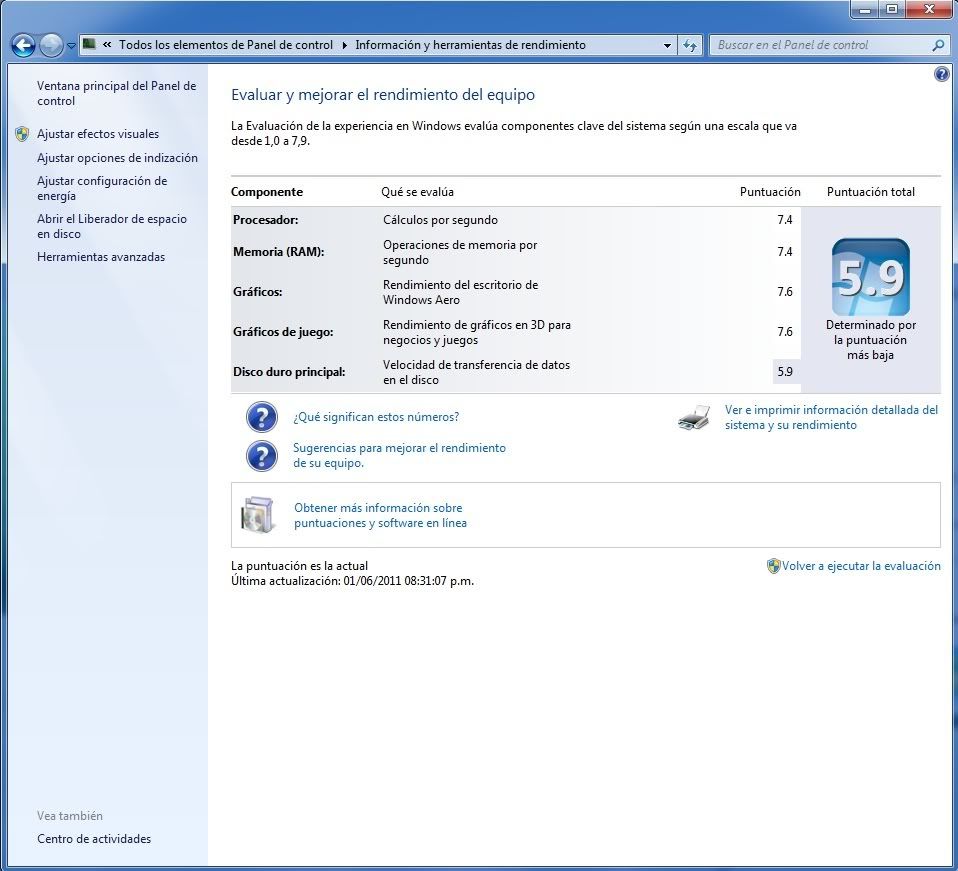Viewport: 958px width, 871px height.
Task: Click the forward navigation arrow button
Action: 51,45
